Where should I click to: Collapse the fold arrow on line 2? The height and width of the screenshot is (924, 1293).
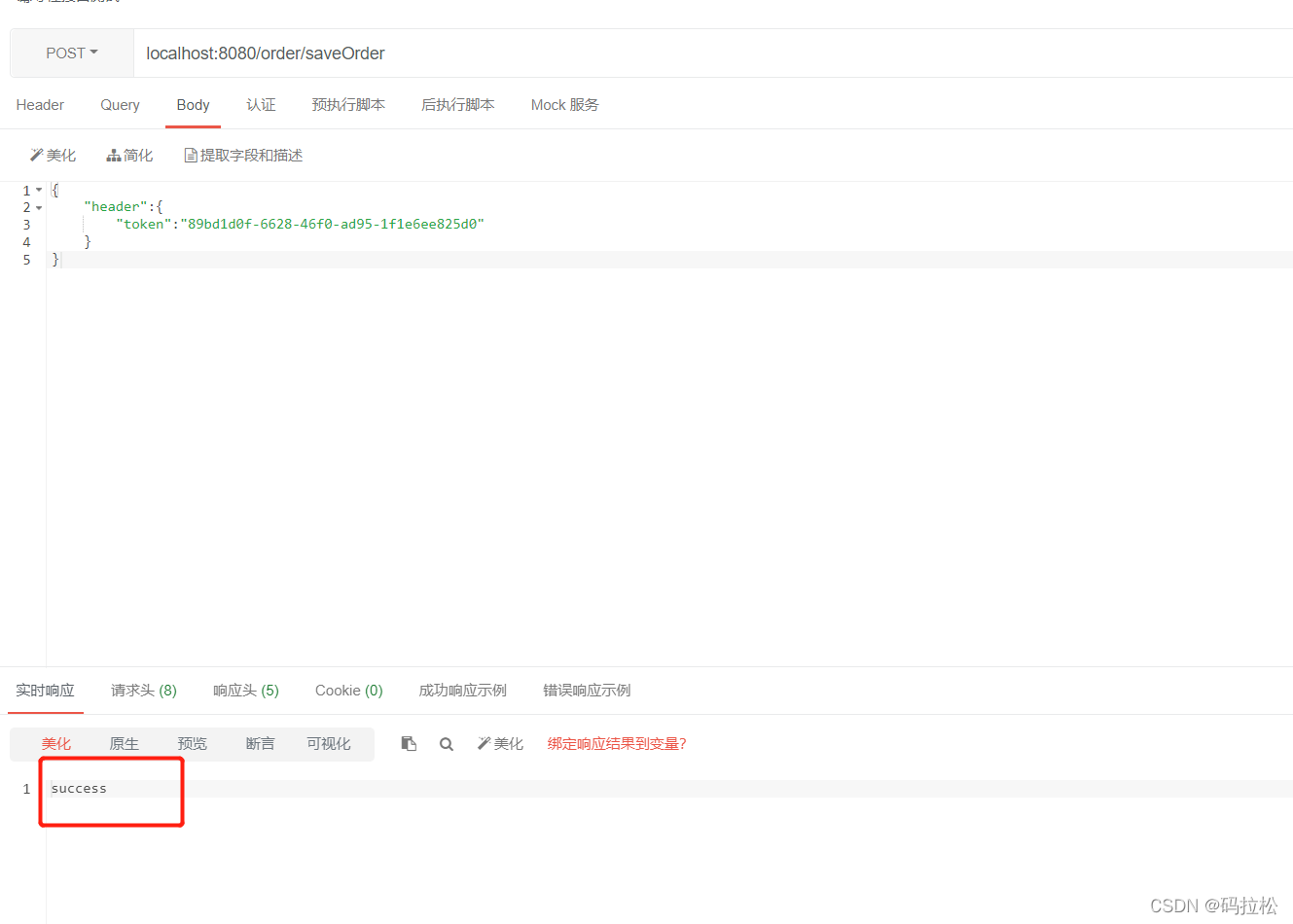[39, 207]
